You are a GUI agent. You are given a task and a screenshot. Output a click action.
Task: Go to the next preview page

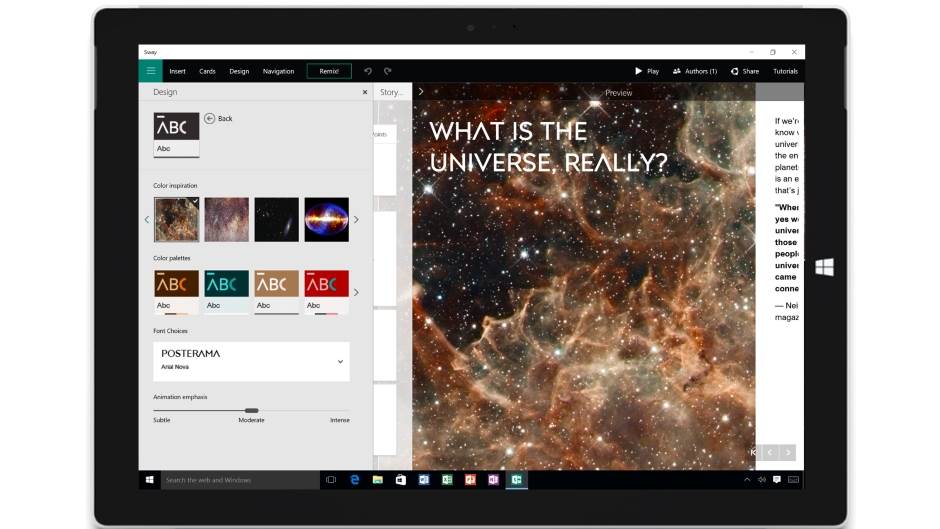(788, 452)
